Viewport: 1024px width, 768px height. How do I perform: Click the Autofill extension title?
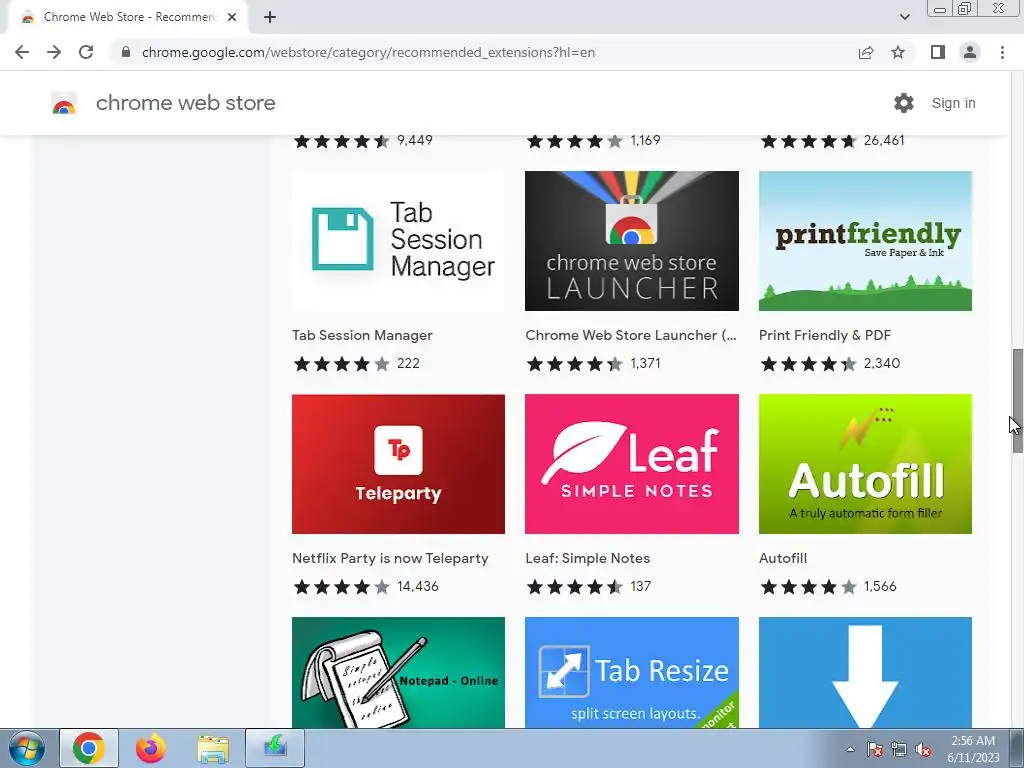pyautogui.click(x=783, y=558)
